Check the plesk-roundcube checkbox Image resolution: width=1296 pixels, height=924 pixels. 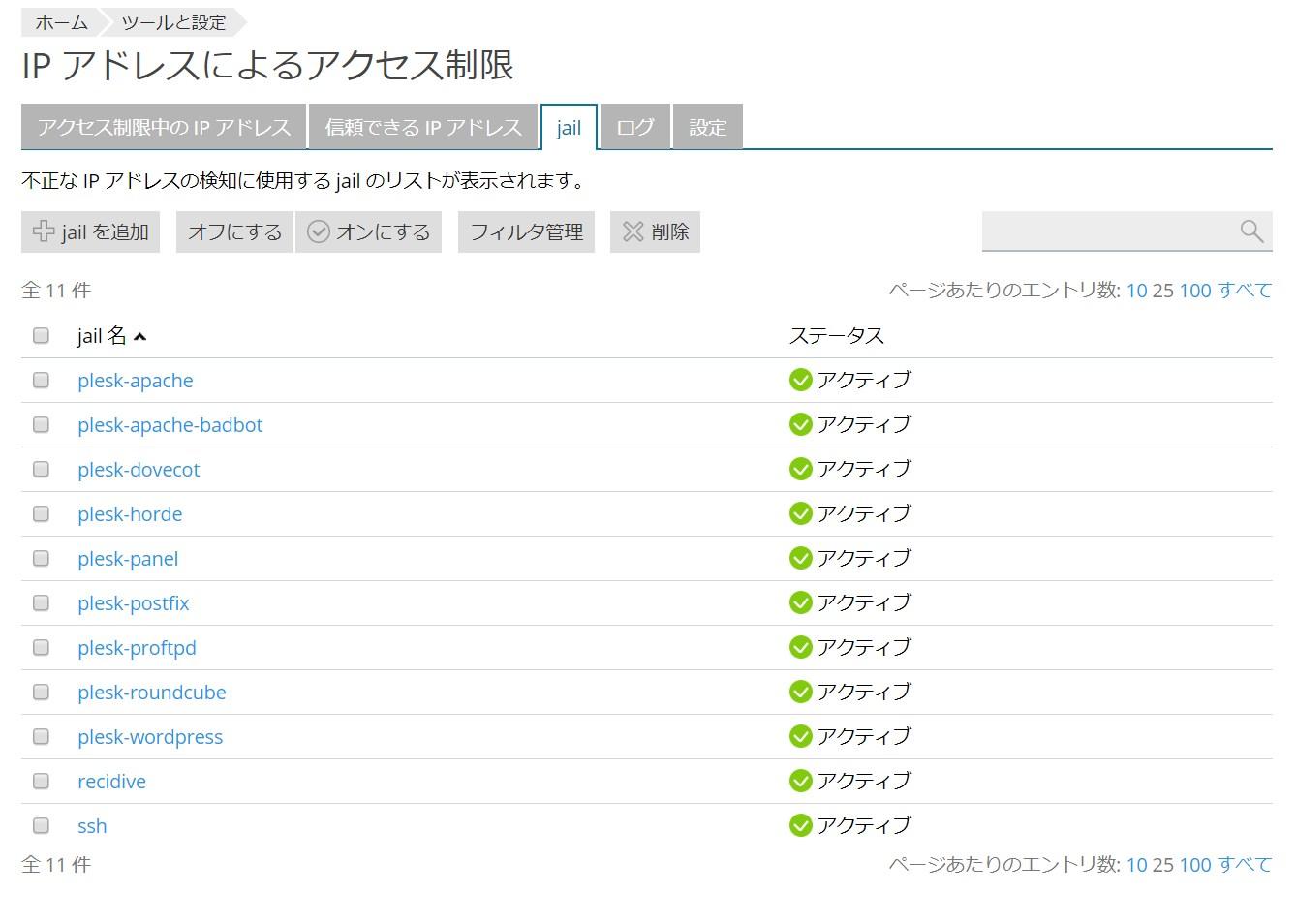pos(41,692)
